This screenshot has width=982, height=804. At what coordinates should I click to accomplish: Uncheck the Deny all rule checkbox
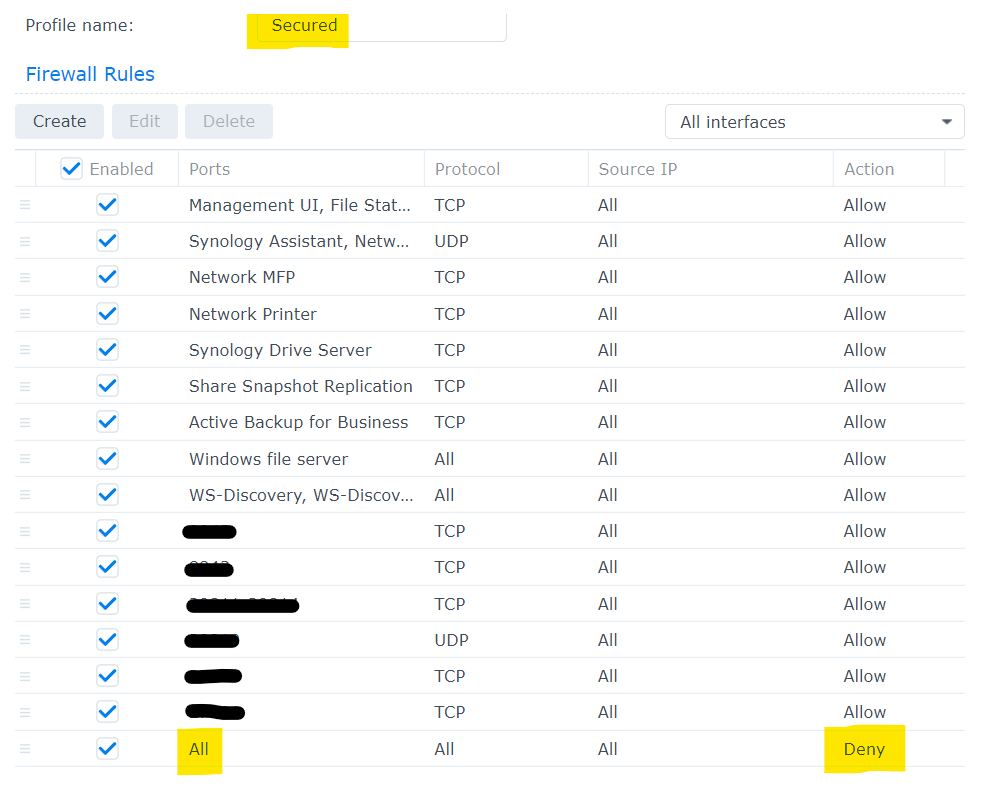[x=107, y=749]
